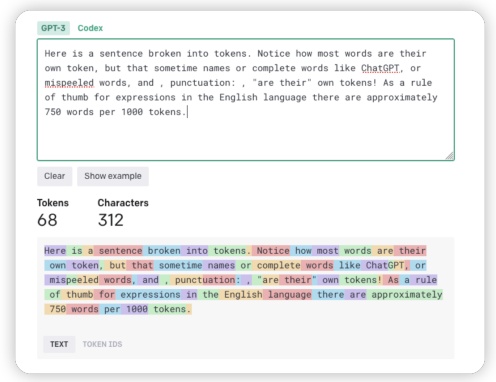The height and width of the screenshot is (382, 496).
Task: Click the highlighted token 'names' in output
Action: coord(219,265)
